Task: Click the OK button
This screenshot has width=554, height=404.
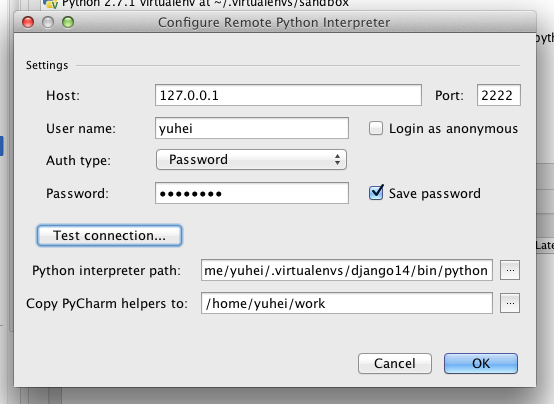Action: pos(481,363)
